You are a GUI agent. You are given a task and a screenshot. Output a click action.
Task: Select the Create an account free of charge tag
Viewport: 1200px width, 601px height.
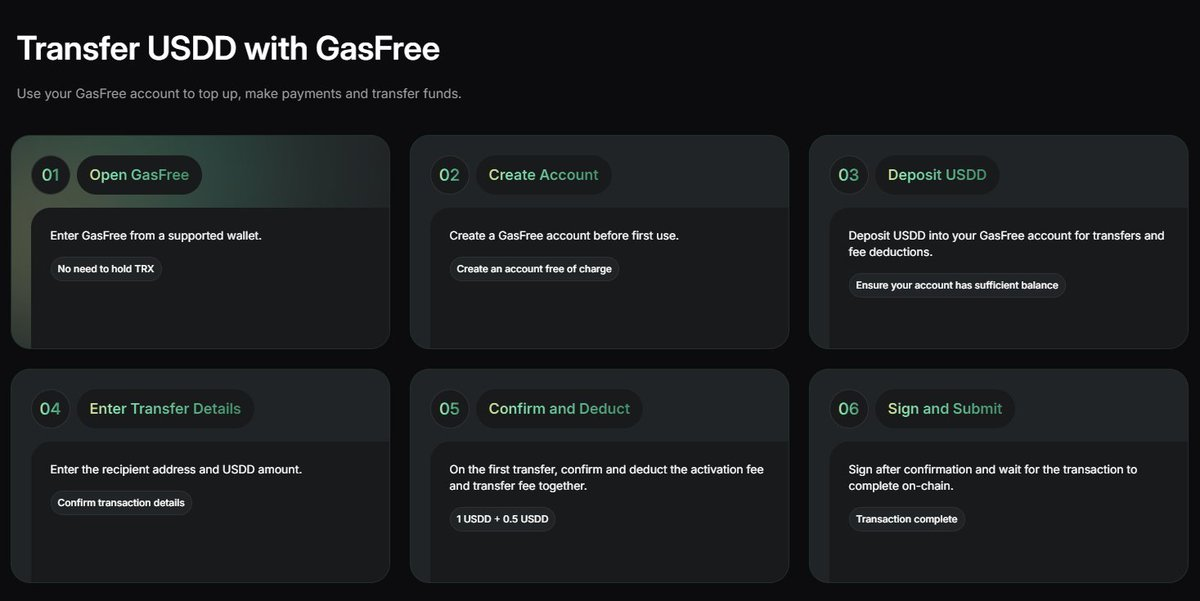pyautogui.click(x=534, y=269)
